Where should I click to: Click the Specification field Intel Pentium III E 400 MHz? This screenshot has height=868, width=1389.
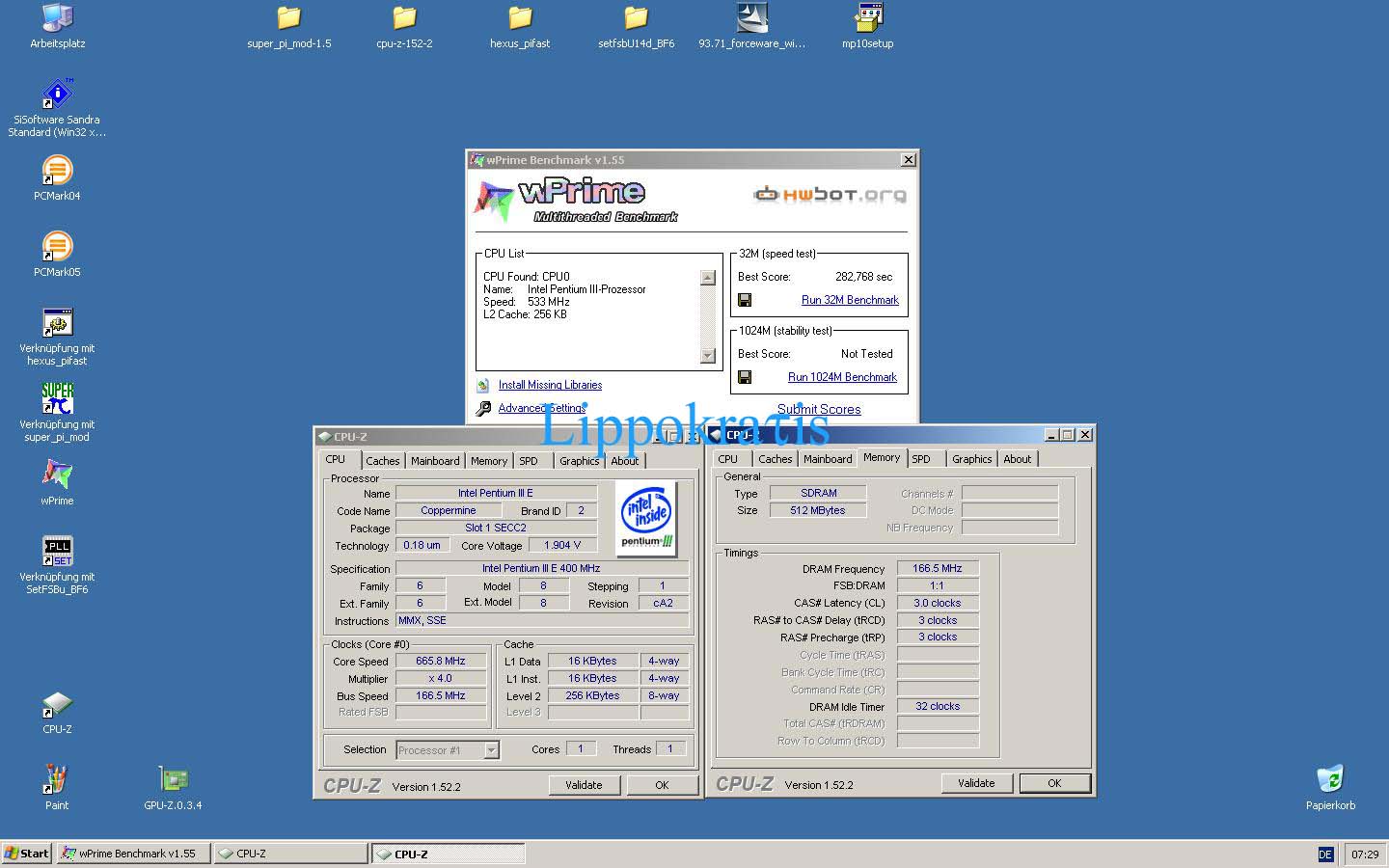pyautogui.click(x=542, y=569)
